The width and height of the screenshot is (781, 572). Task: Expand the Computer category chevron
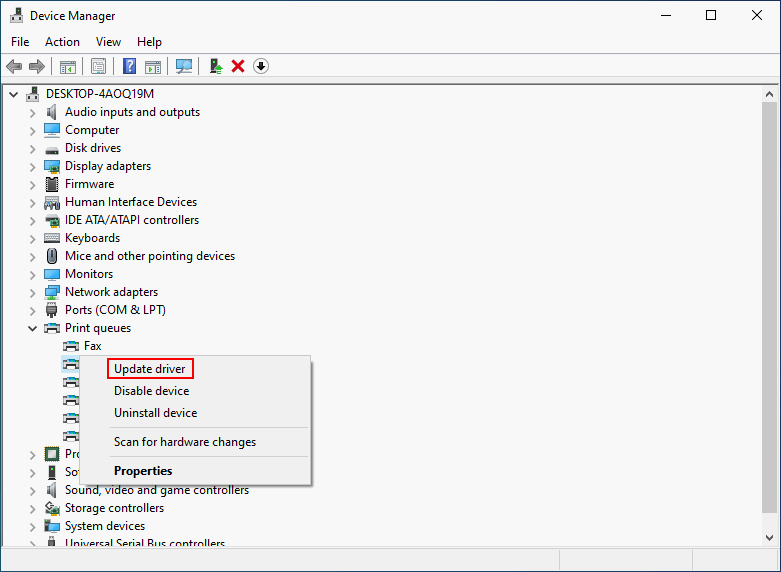tap(33, 131)
